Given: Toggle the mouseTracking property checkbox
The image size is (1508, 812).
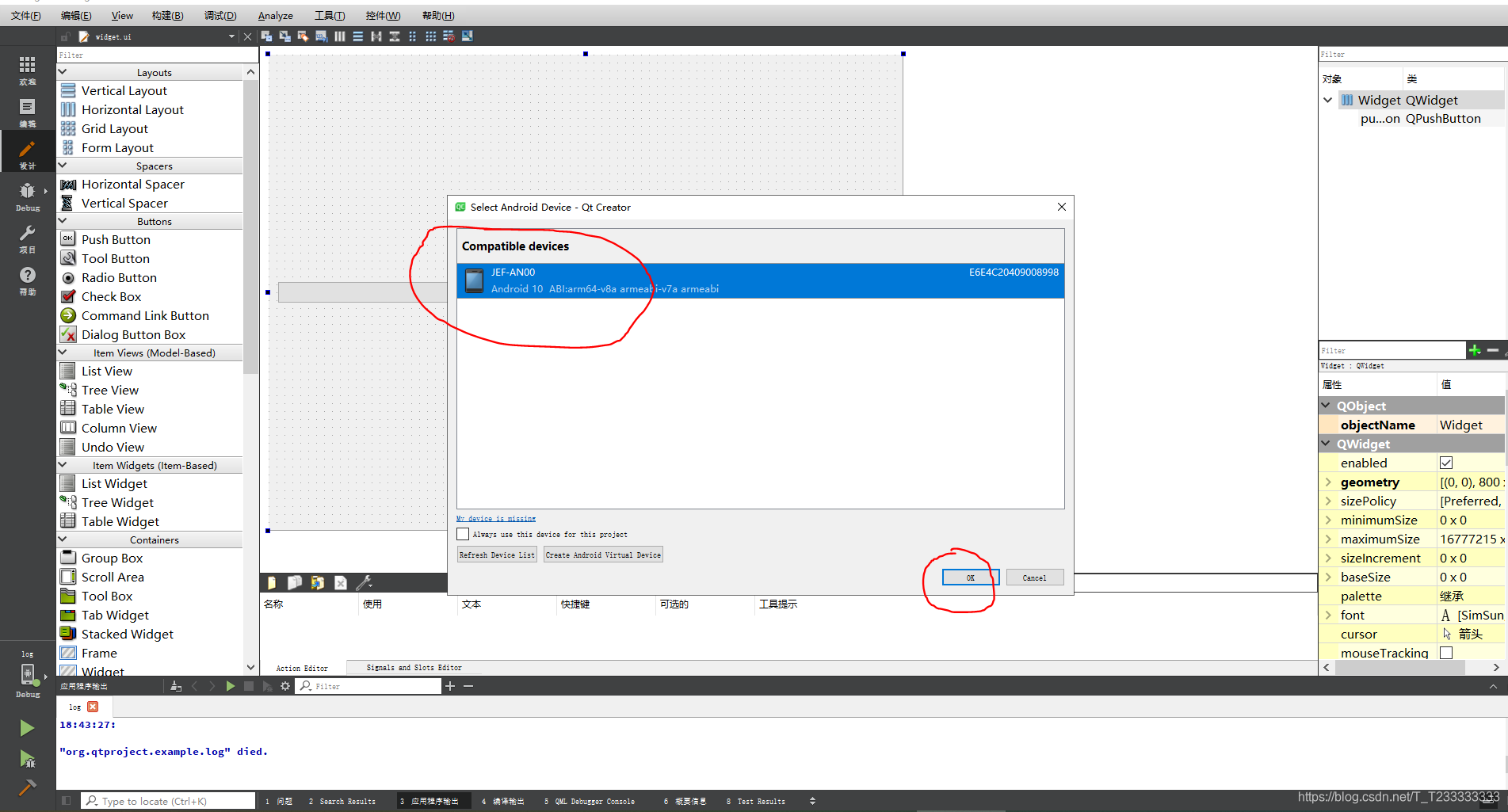Looking at the screenshot, I should click(x=1446, y=653).
